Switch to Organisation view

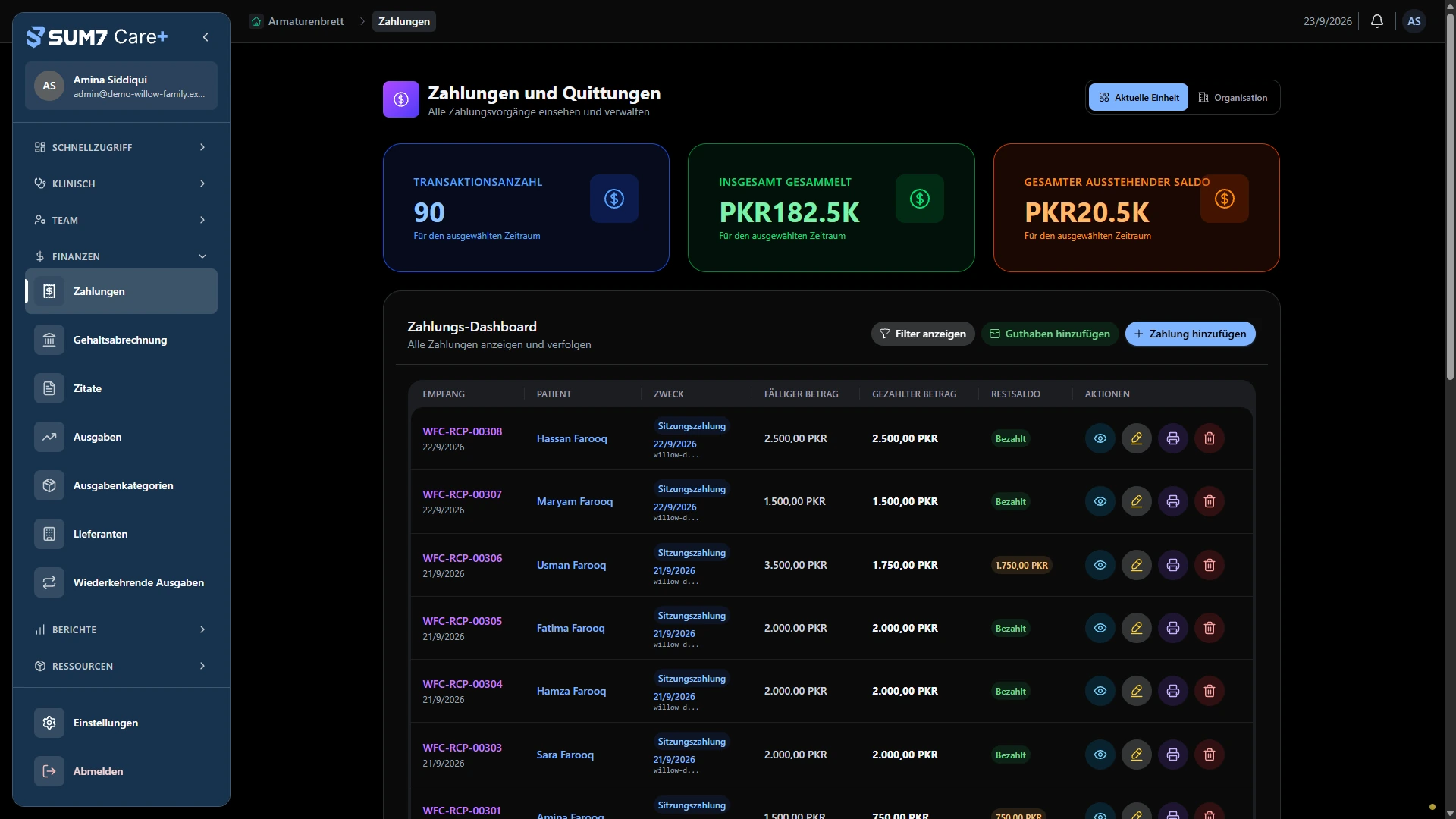coord(1232,97)
